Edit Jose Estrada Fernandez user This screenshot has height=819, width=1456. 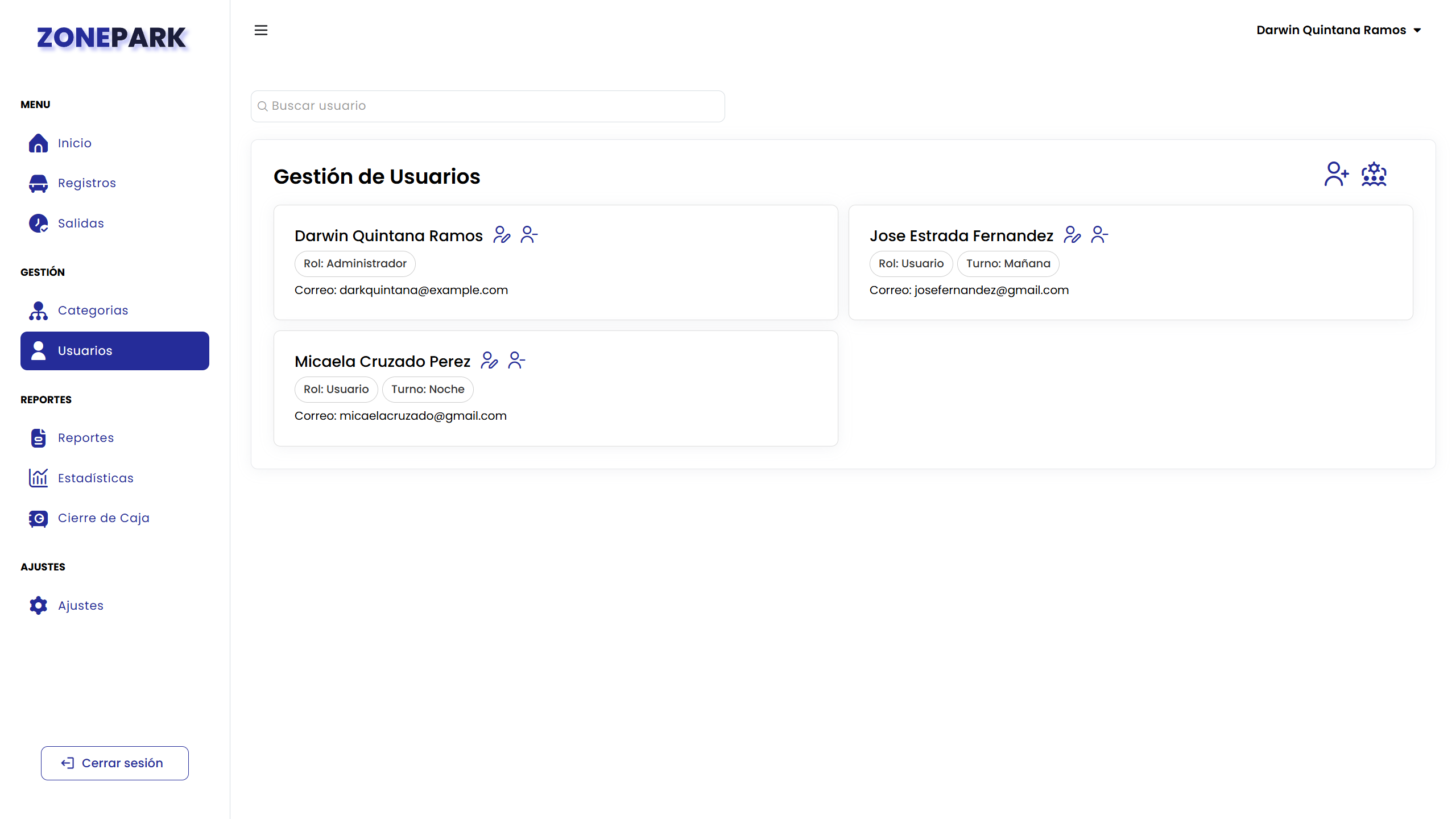[x=1072, y=235]
